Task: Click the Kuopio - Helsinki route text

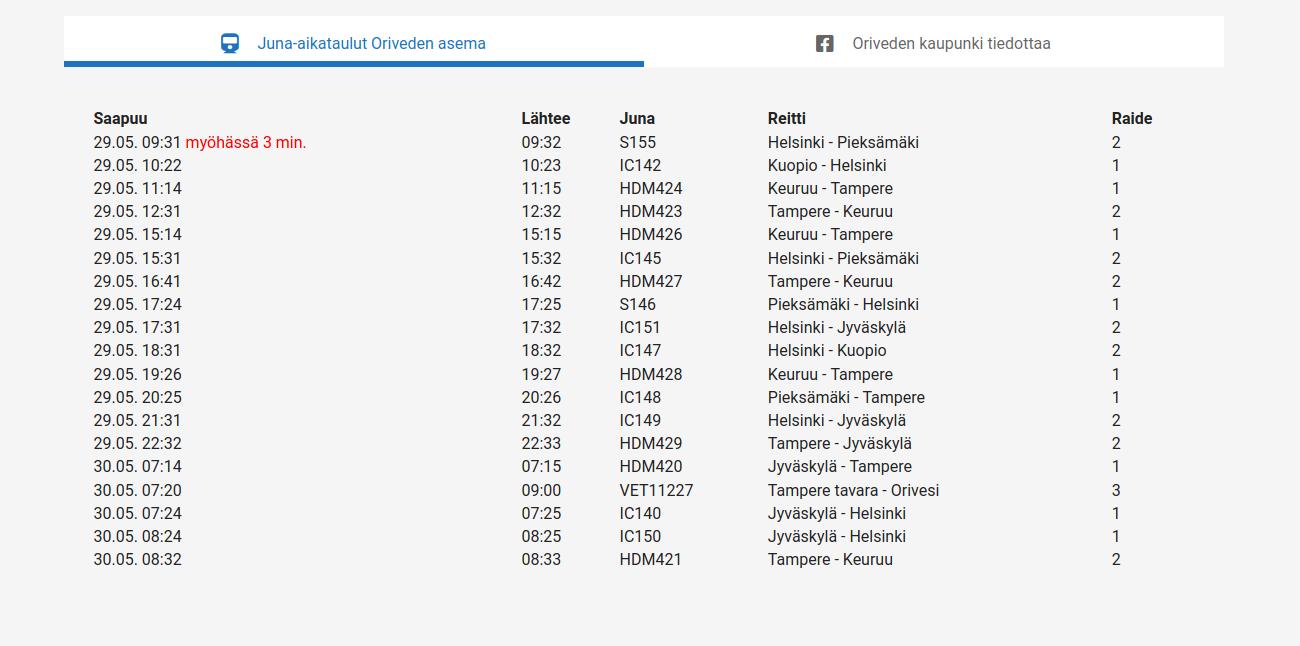Action: pos(827,166)
